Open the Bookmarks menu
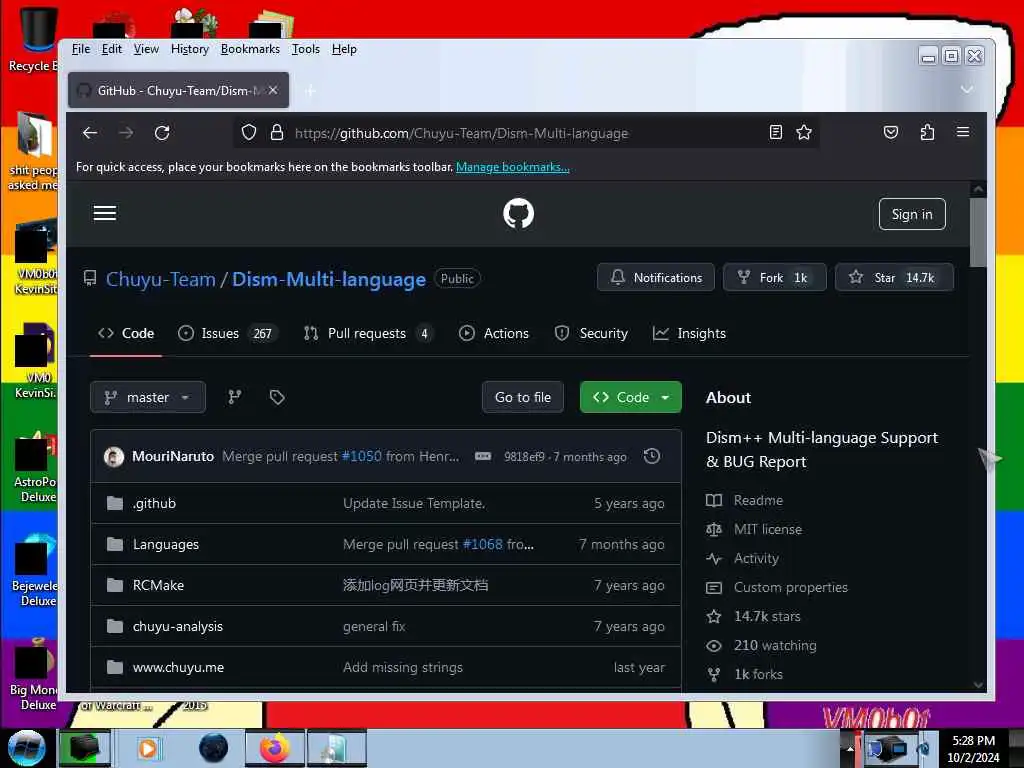The width and height of the screenshot is (1024, 768). (250, 49)
